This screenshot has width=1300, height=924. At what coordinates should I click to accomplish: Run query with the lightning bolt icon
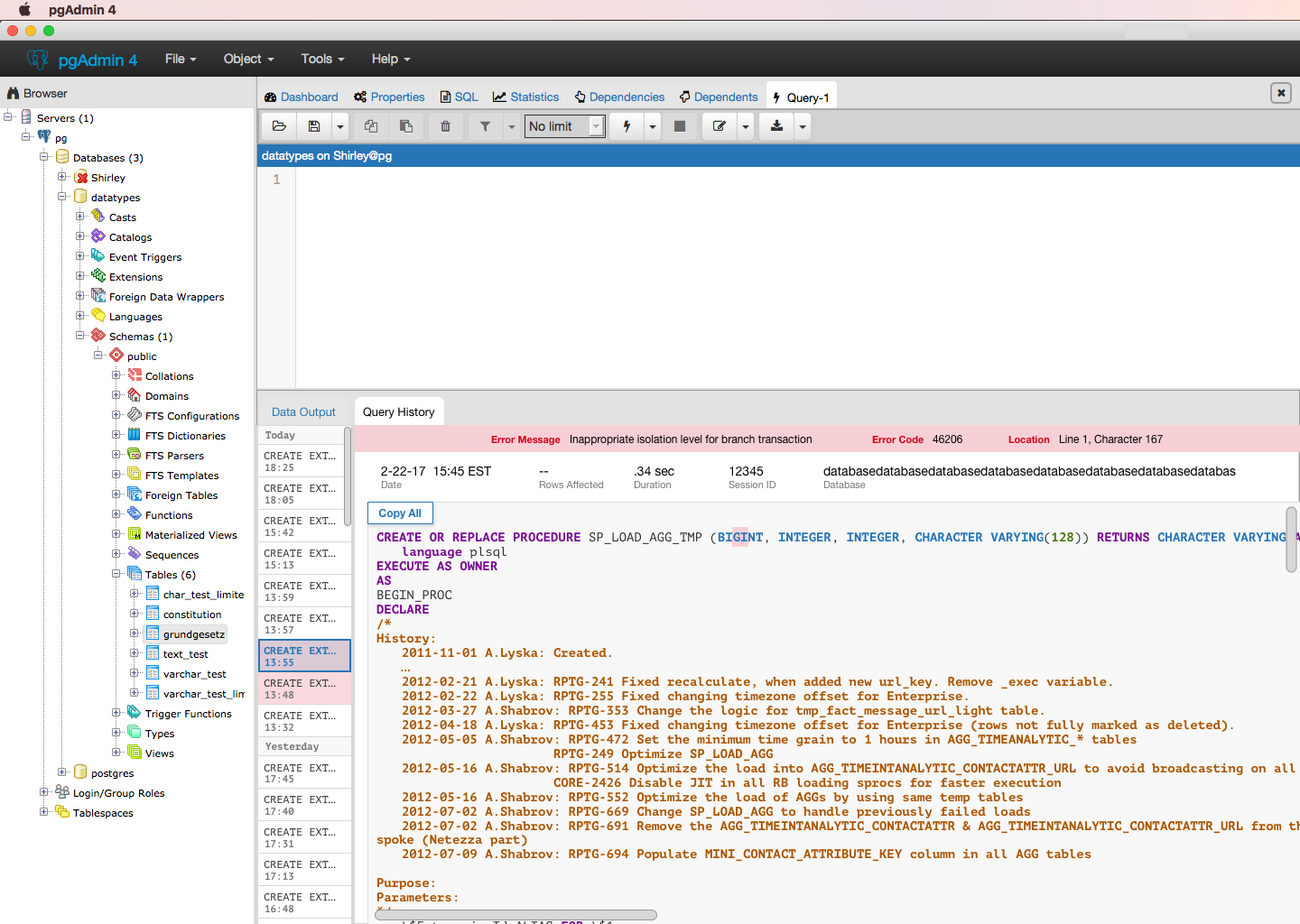point(627,126)
